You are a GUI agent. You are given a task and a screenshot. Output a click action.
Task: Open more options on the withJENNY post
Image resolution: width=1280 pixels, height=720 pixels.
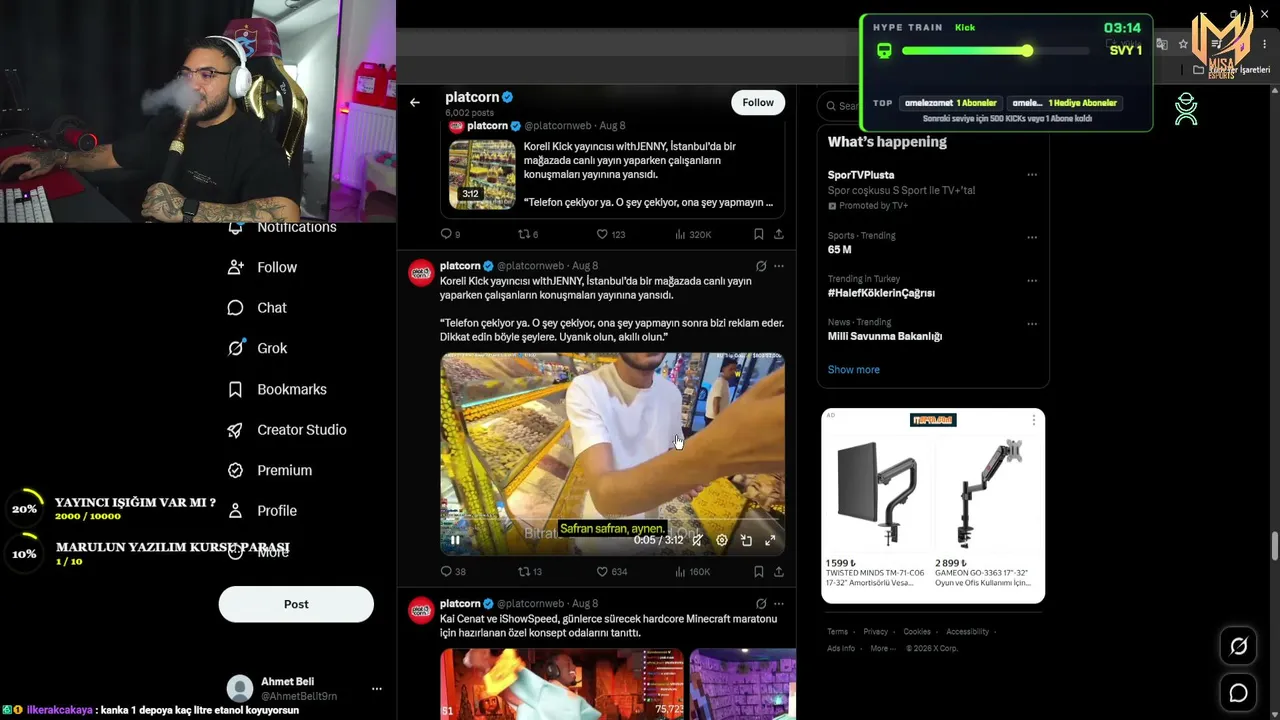779,266
